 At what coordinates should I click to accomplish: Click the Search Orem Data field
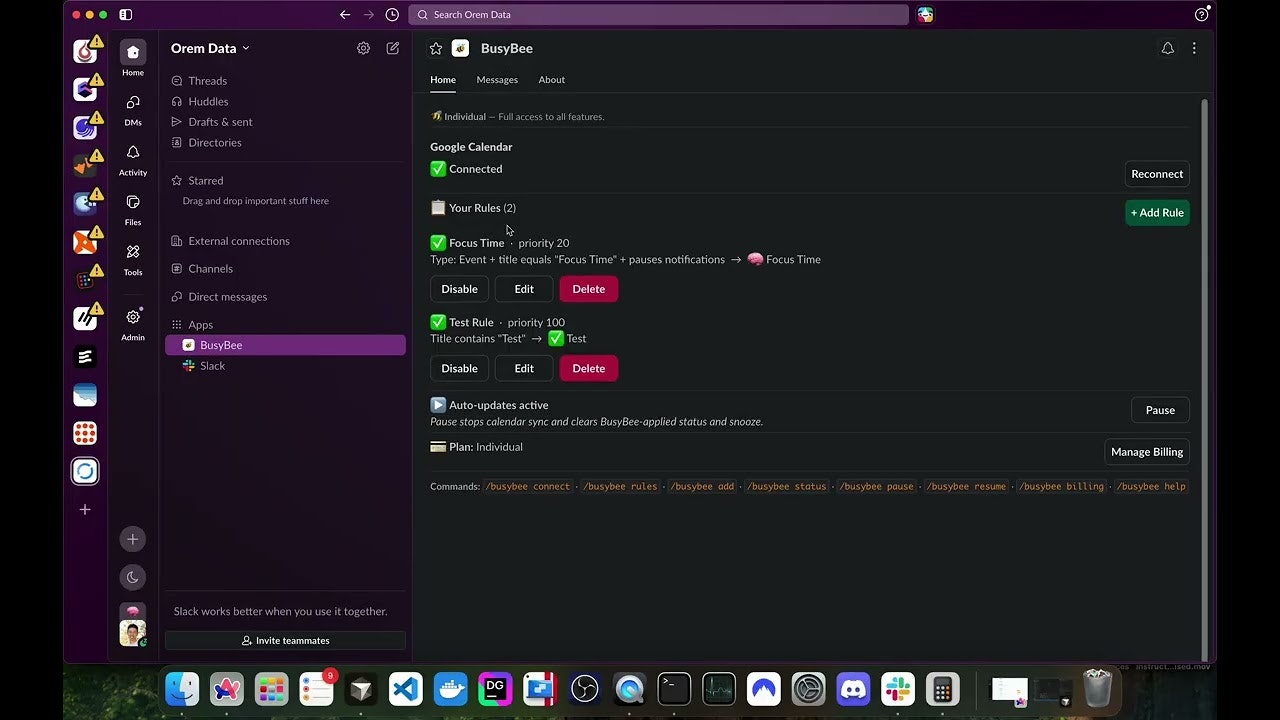point(658,15)
